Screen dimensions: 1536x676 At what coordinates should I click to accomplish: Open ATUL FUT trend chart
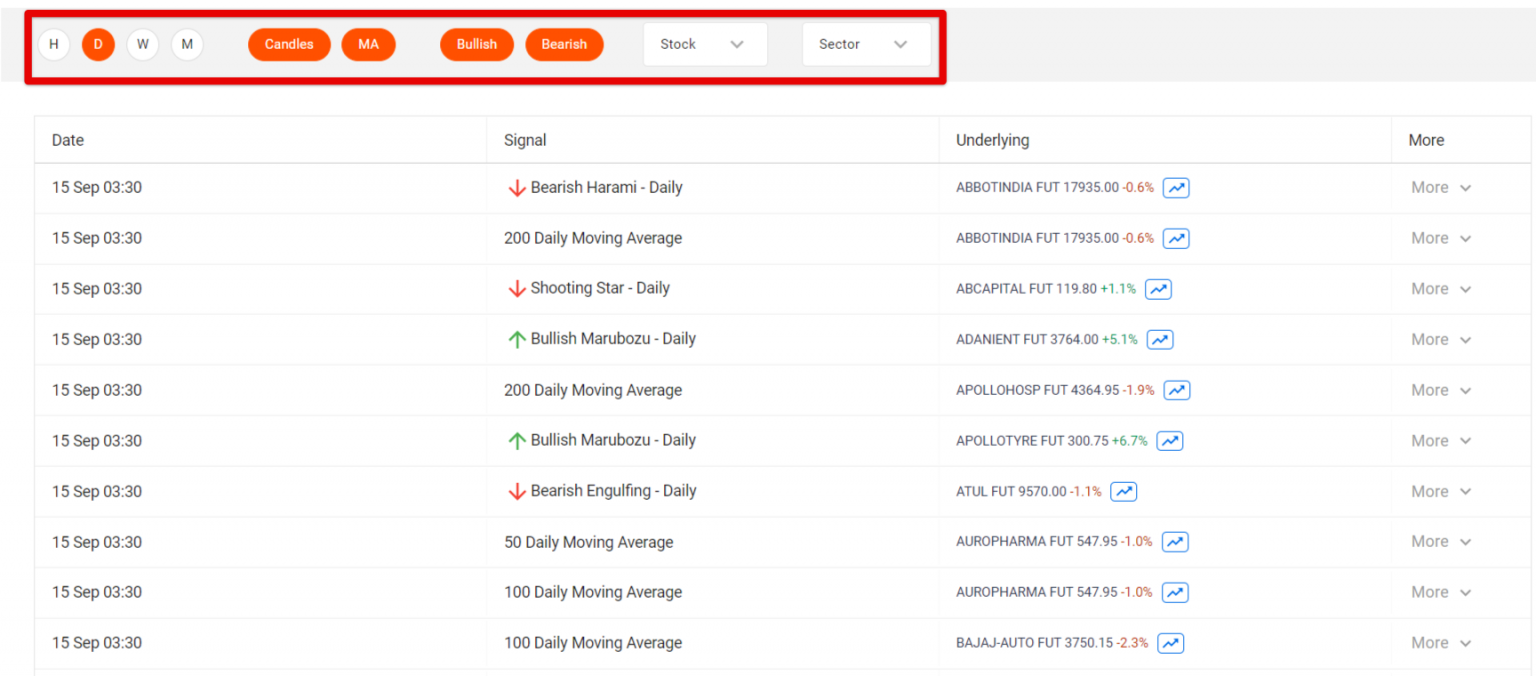pyautogui.click(x=1123, y=491)
